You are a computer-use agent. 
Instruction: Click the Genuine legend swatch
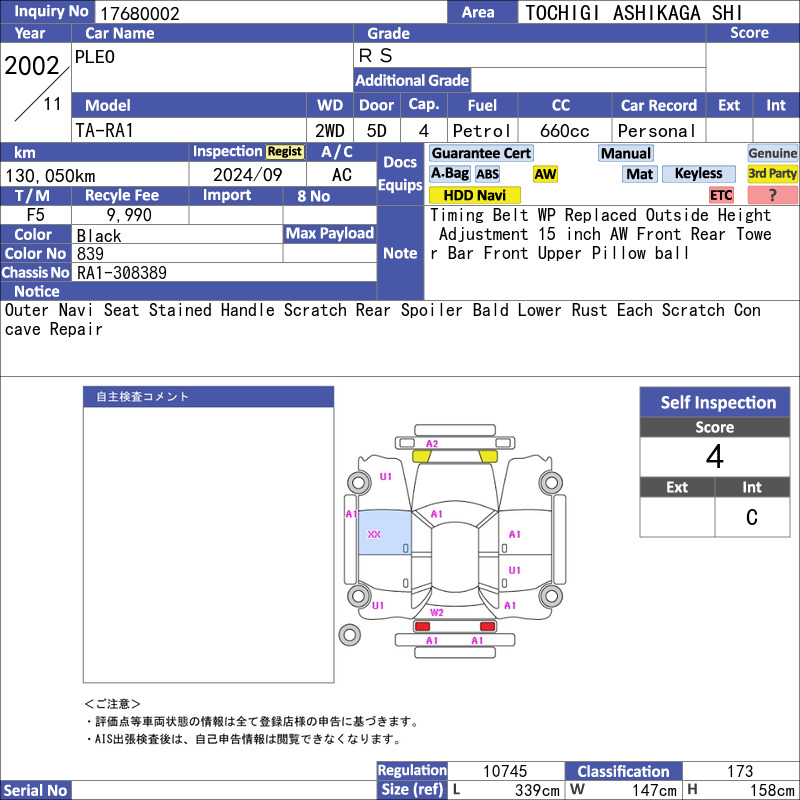(772, 153)
